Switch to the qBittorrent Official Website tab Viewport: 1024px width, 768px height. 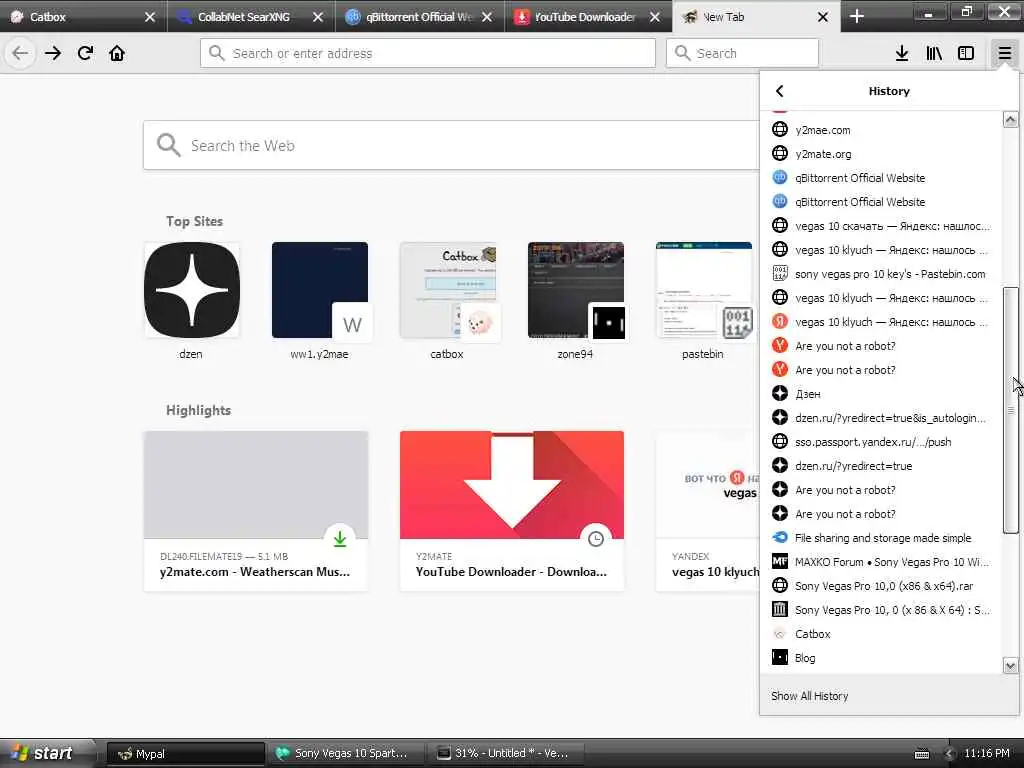pyautogui.click(x=410, y=17)
